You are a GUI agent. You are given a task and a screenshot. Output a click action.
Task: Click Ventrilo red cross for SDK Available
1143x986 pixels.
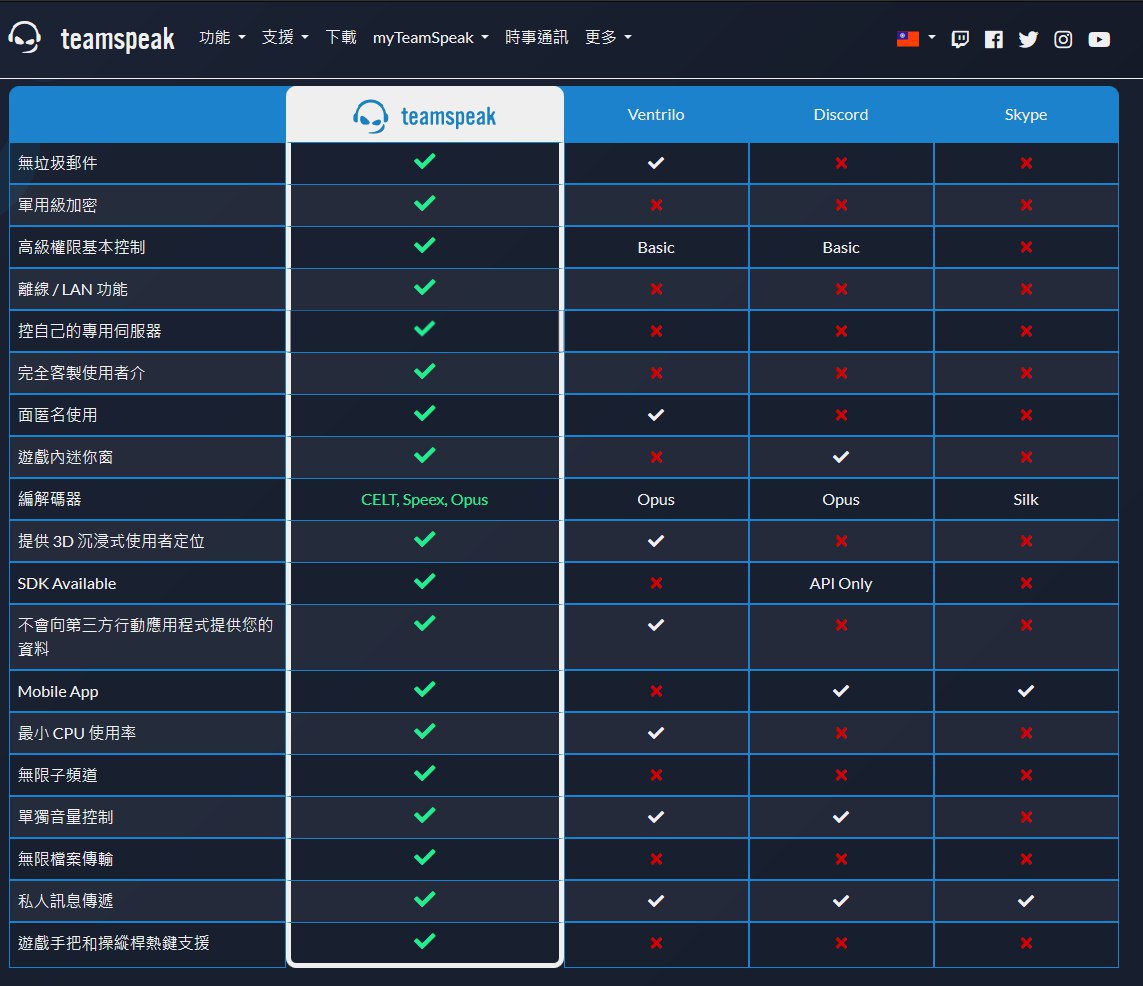point(656,583)
